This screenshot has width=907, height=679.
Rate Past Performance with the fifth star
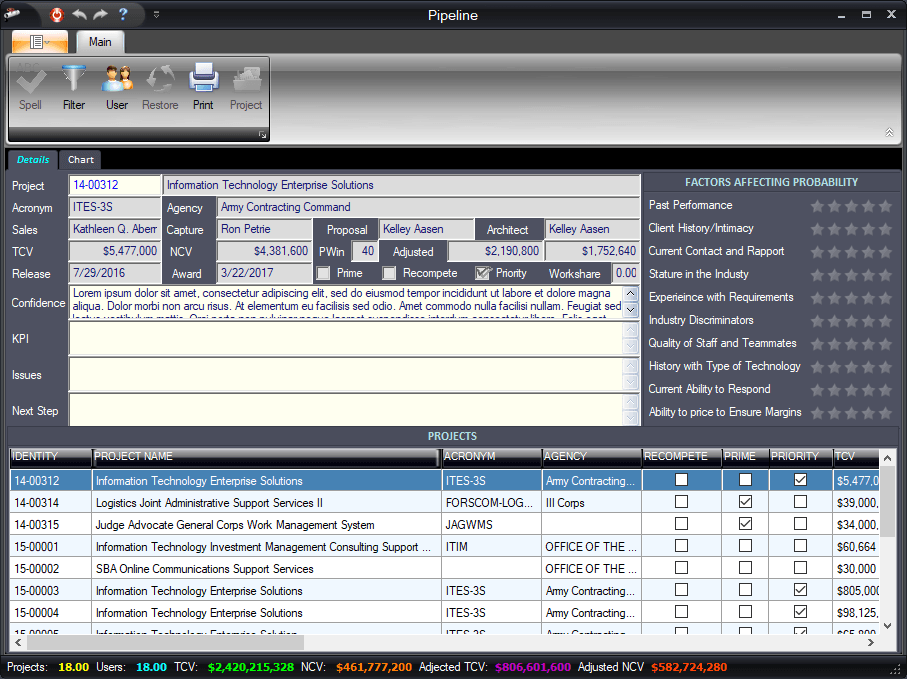click(885, 206)
